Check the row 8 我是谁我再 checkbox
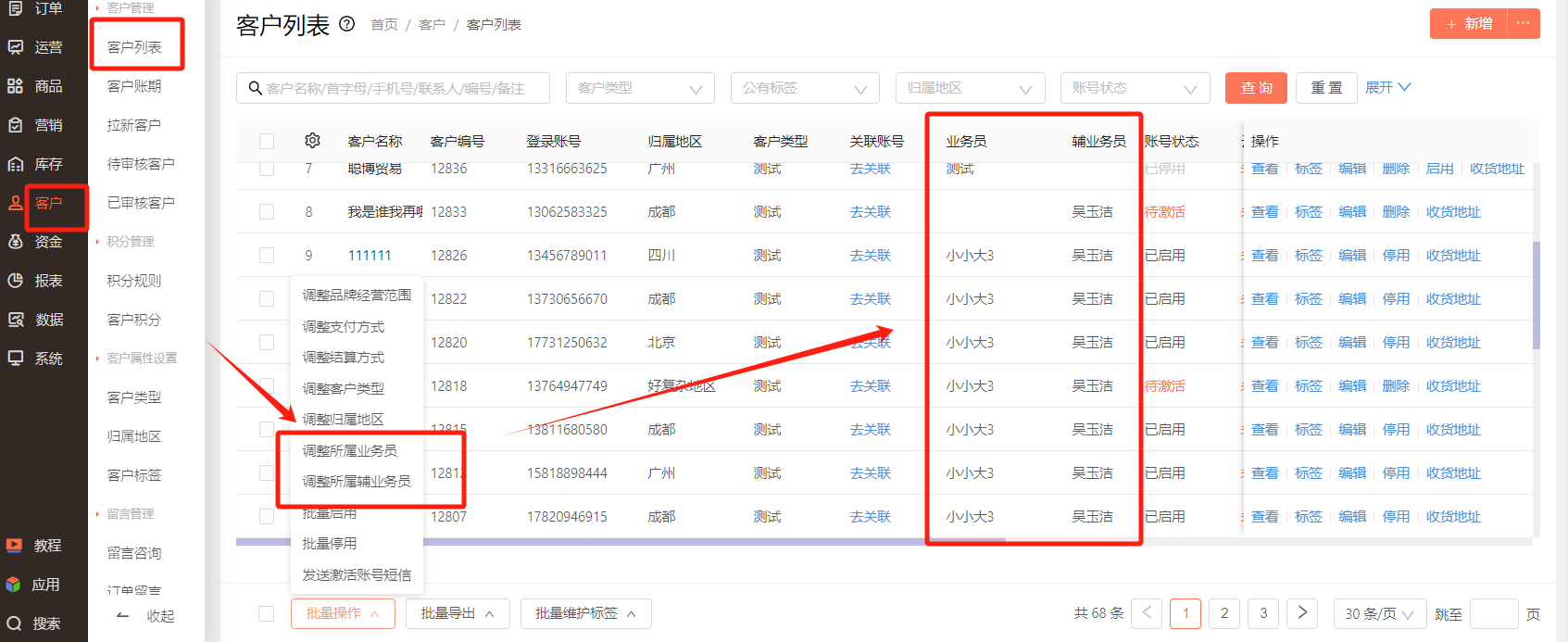 (x=267, y=212)
